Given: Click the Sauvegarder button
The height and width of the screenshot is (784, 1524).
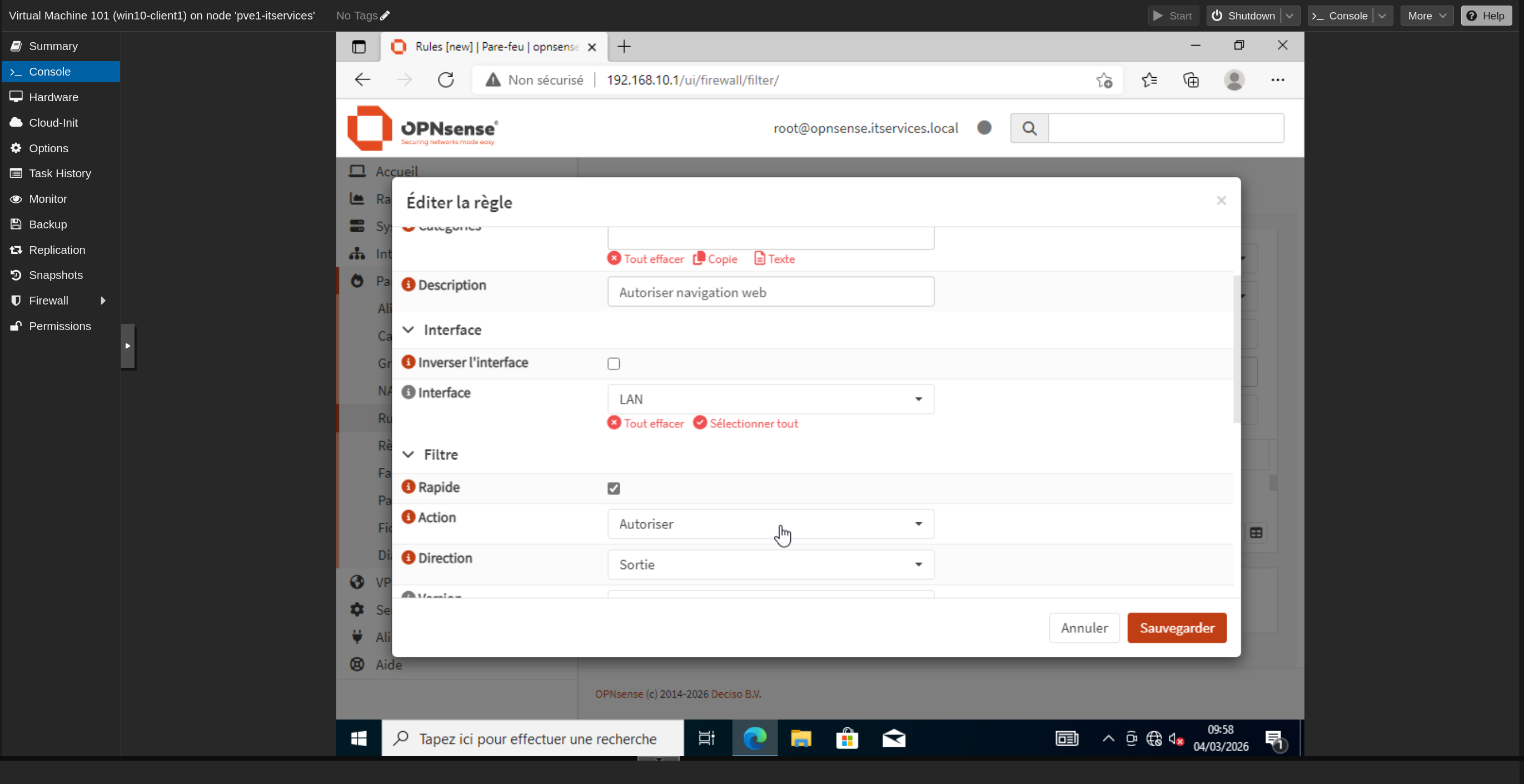Looking at the screenshot, I should 1176,628.
